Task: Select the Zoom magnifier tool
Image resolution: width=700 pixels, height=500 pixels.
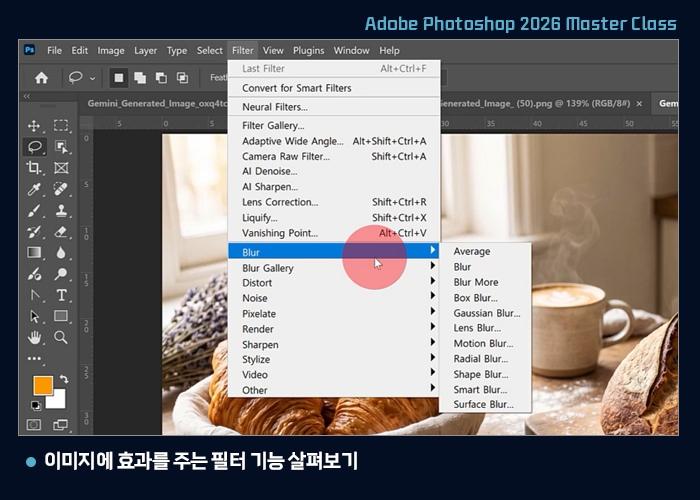Action: point(61,338)
